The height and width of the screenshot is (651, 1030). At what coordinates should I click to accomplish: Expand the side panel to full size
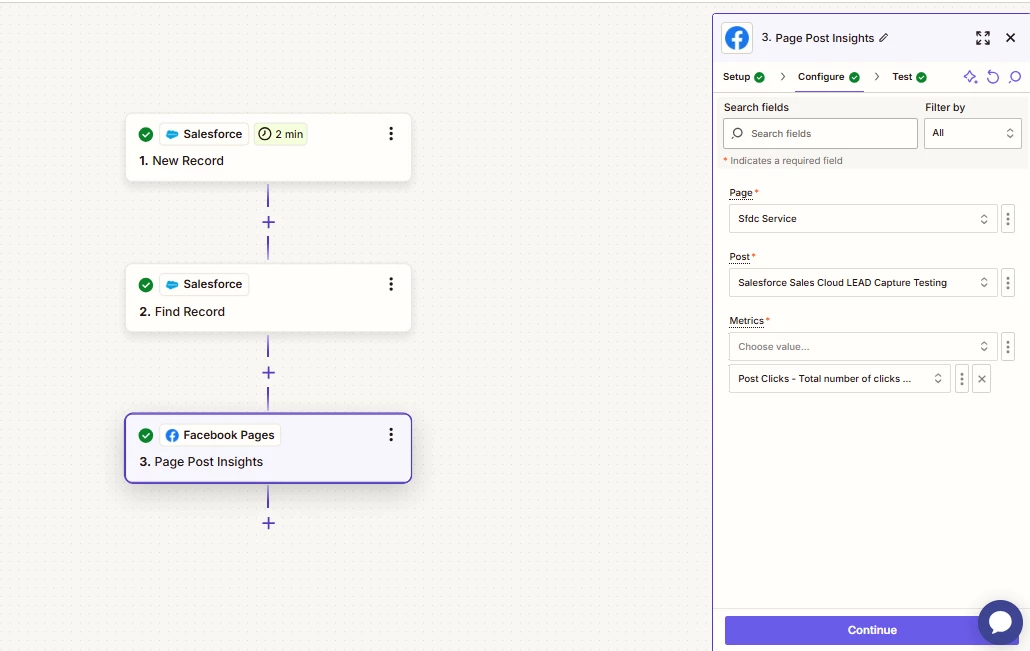tap(983, 38)
